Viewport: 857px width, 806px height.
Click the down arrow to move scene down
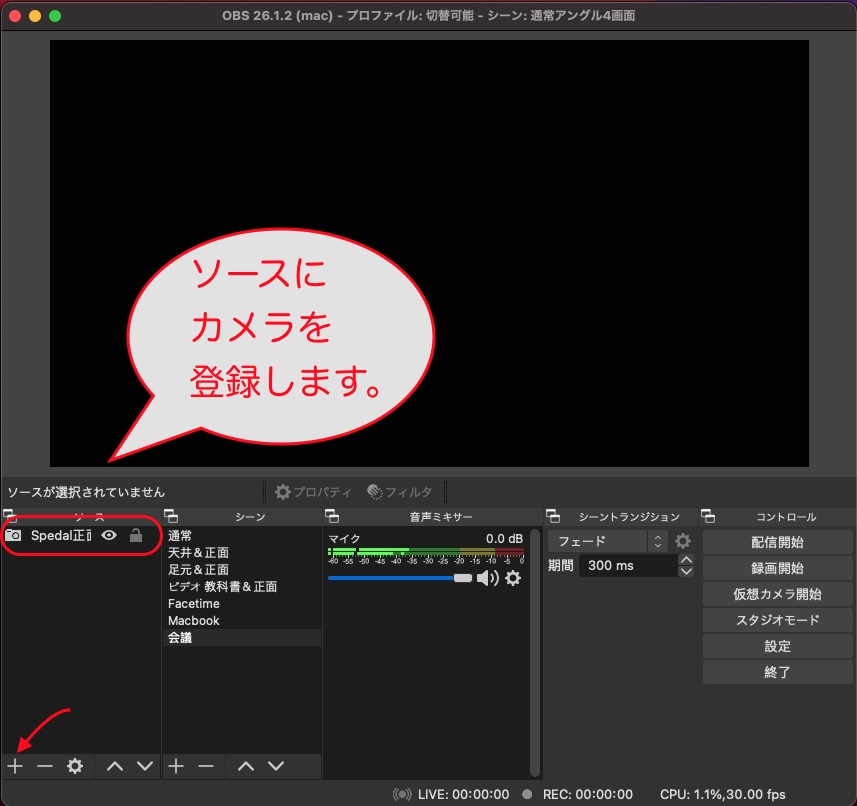tap(274, 766)
